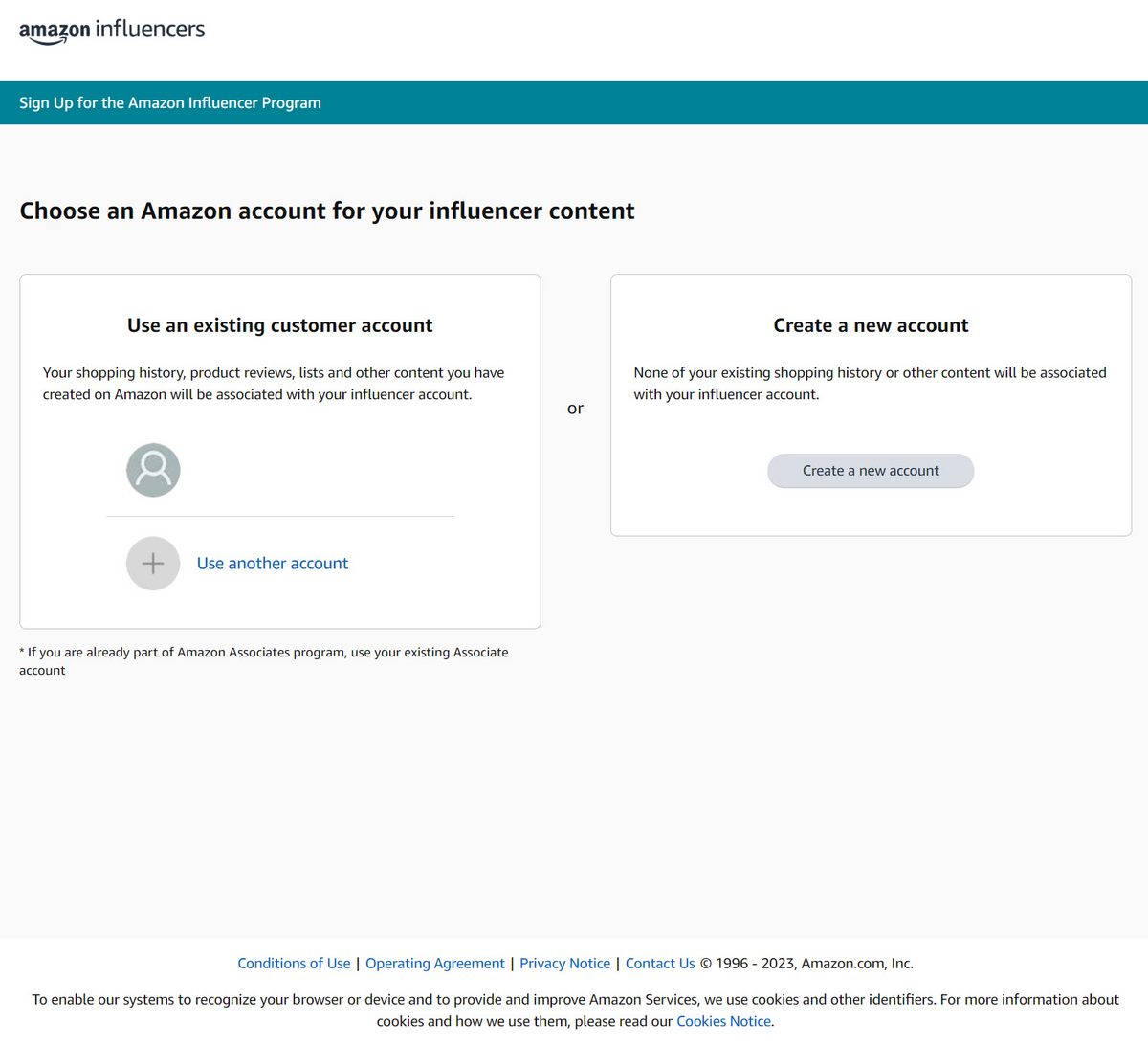Click the "Choose an Amazon account" page heading
This screenshot has height=1045, width=1148.
click(327, 211)
